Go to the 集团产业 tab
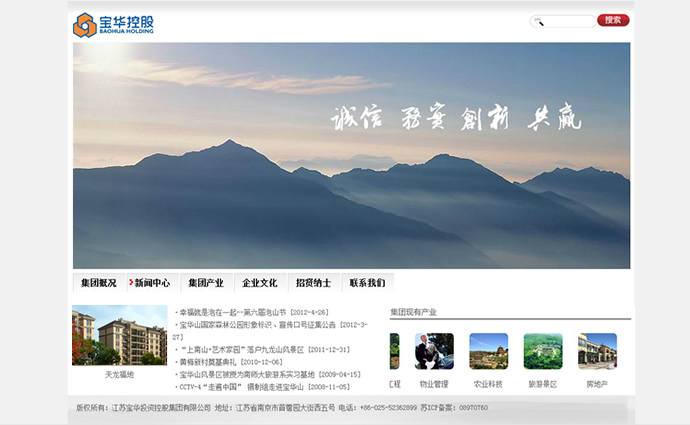 [x=206, y=283]
